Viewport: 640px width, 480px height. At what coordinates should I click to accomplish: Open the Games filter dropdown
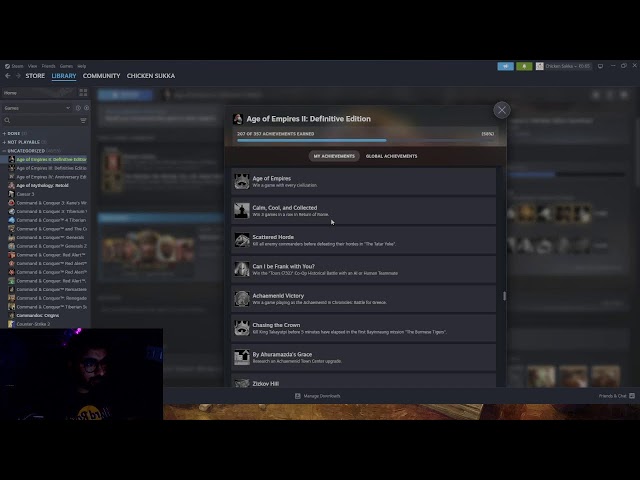[x=37, y=108]
